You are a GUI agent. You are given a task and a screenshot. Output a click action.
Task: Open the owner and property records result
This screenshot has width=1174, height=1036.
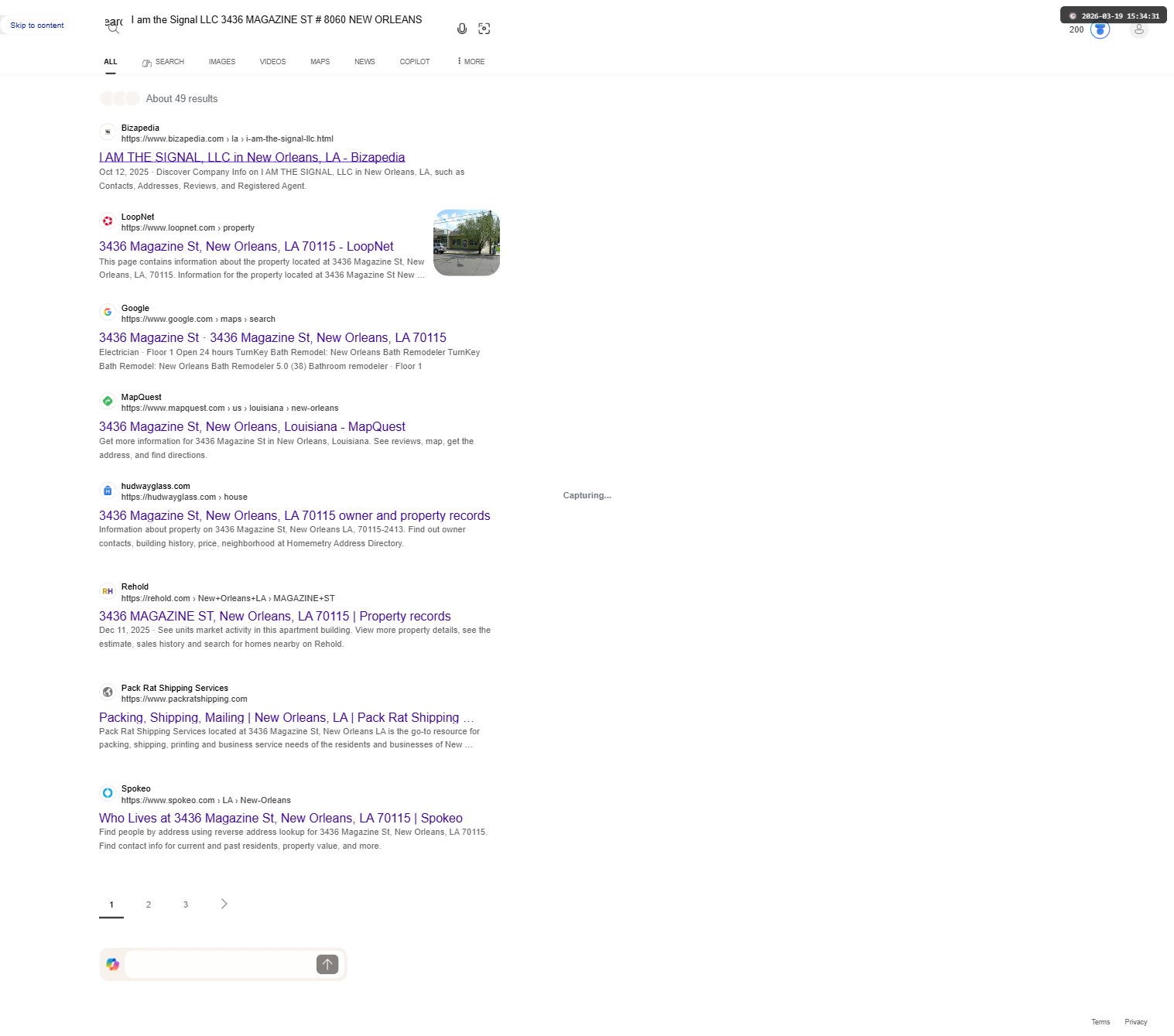click(295, 515)
